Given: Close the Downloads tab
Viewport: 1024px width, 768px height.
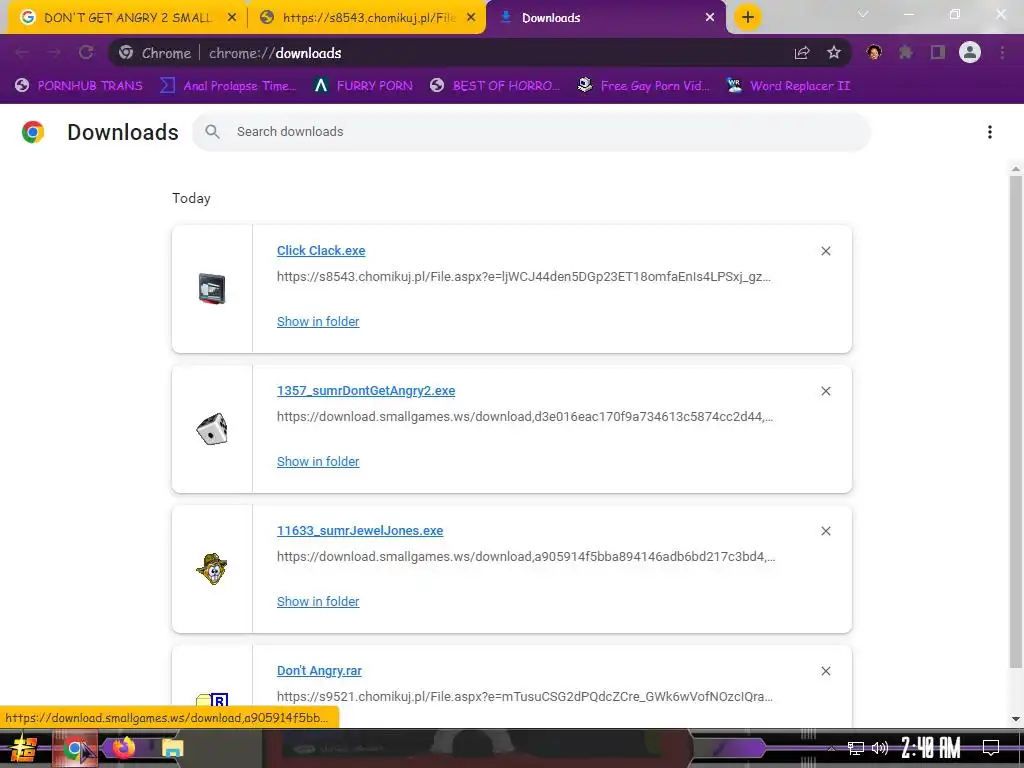Looking at the screenshot, I should click(x=710, y=18).
